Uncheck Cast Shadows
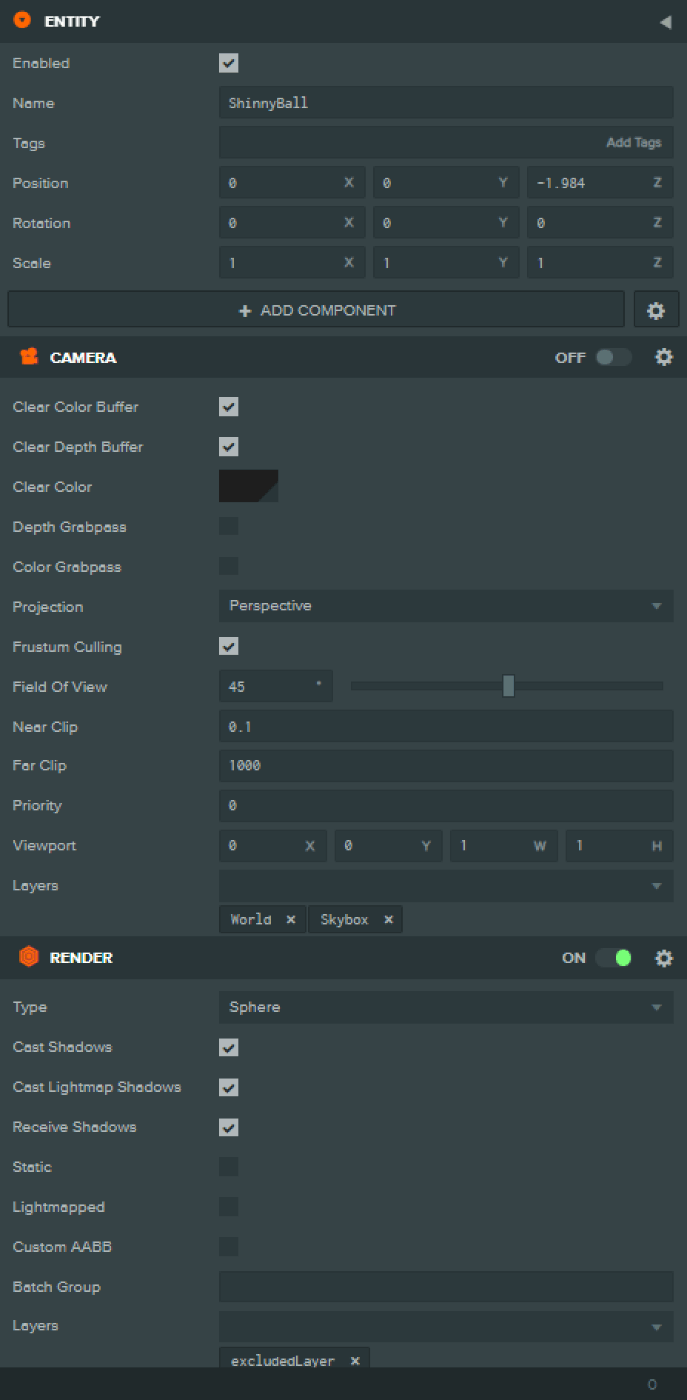 pyautogui.click(x=229, y=1047)
